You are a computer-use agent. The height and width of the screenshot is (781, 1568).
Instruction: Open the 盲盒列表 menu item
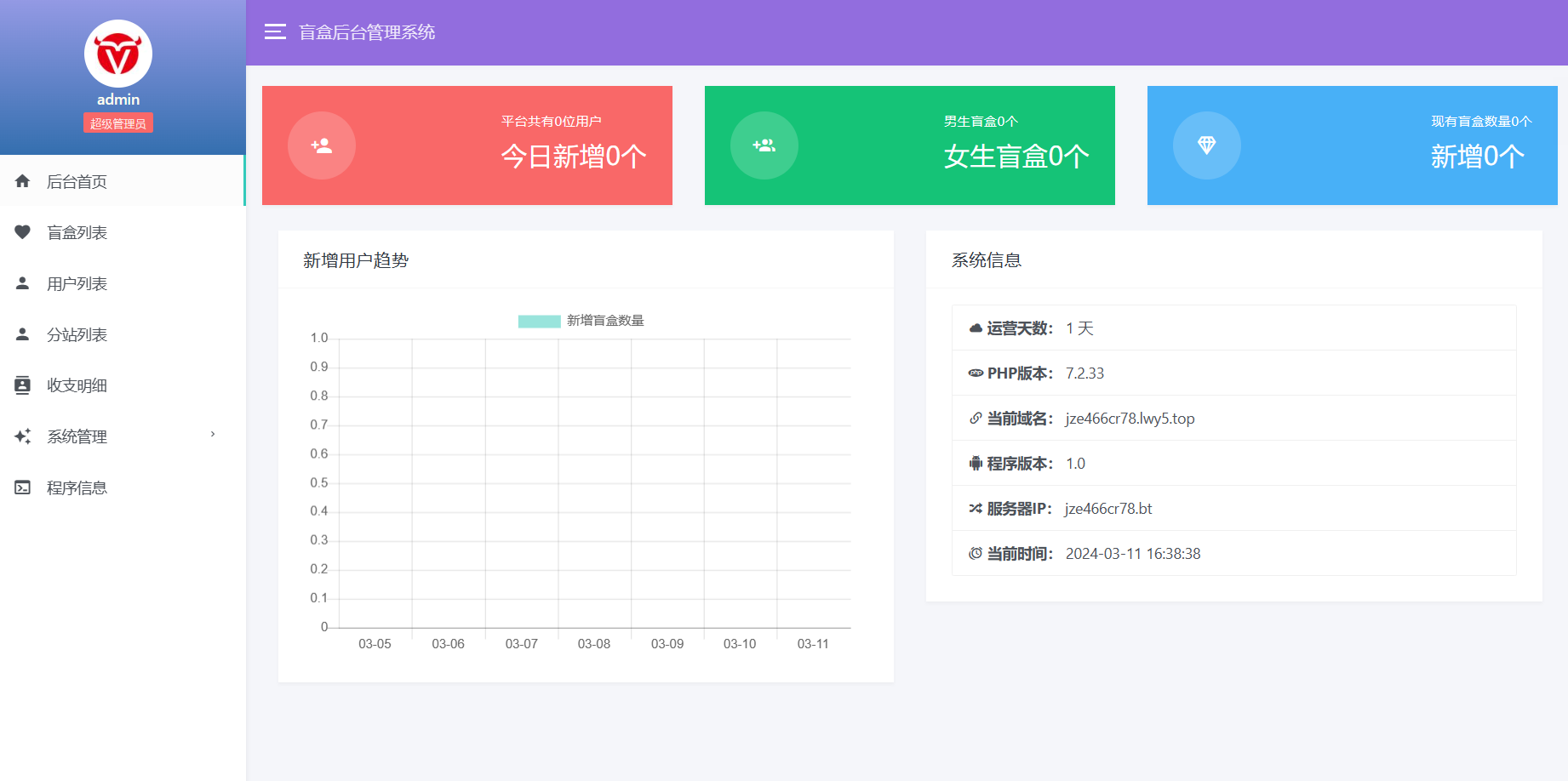pos(123,232)
